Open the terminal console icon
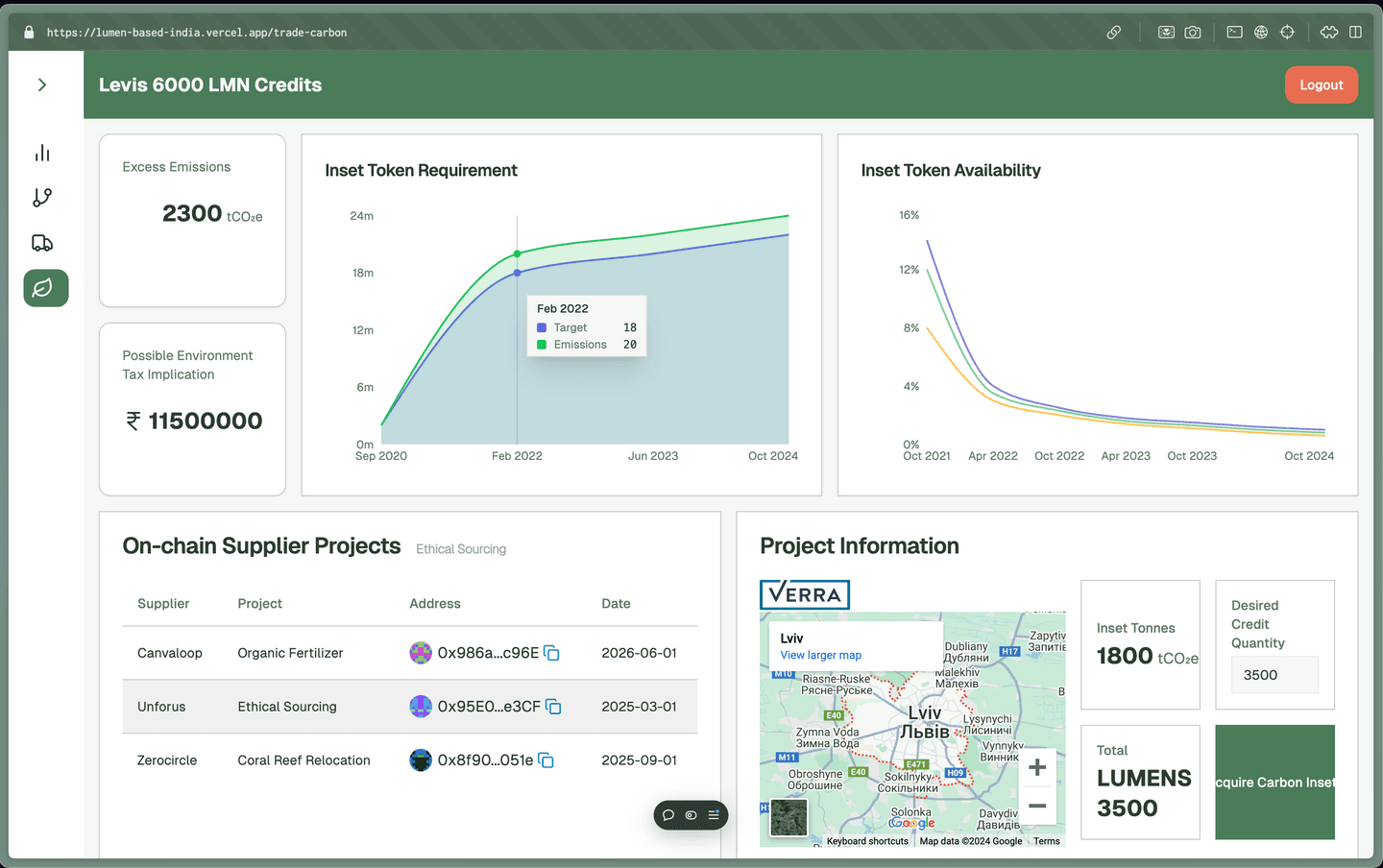This screenshot has height=868, width=1383. pyautogui.click(x=1235, y=33)
